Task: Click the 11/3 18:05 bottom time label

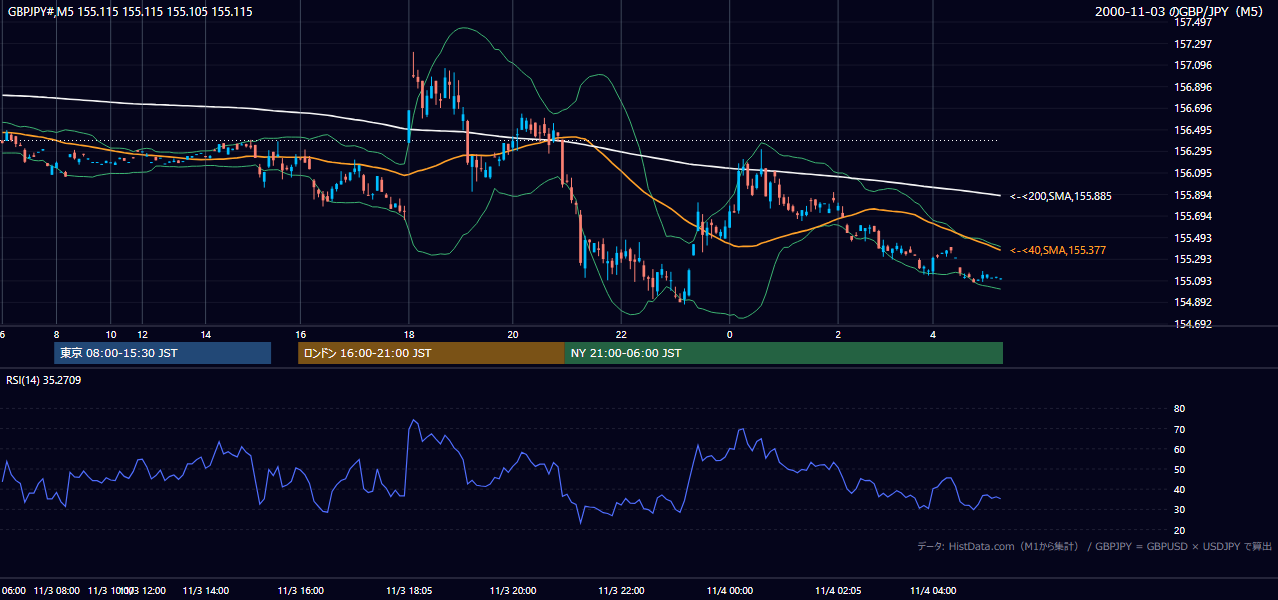Action: [410, 591]
